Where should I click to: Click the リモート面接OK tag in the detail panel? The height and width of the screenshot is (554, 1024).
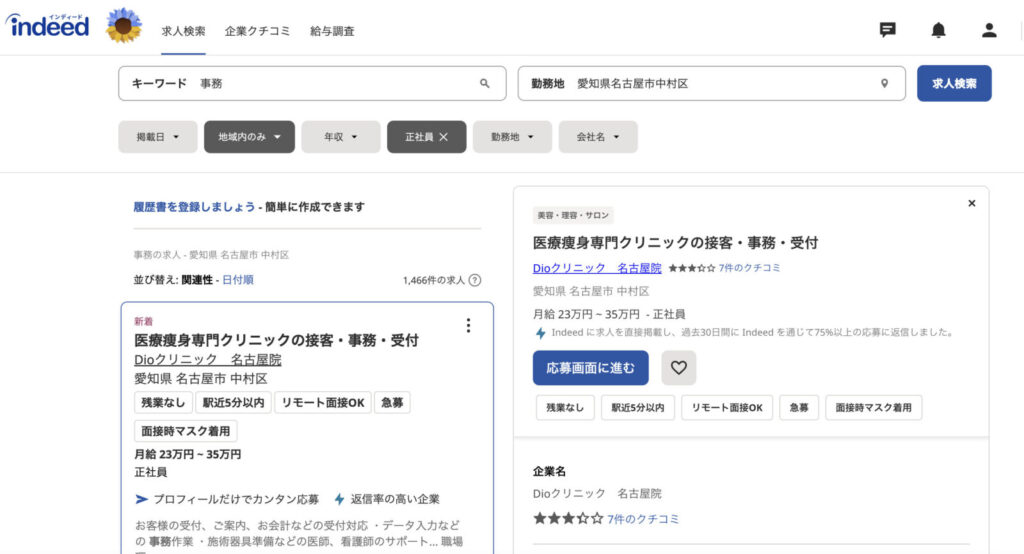(727, 408)
